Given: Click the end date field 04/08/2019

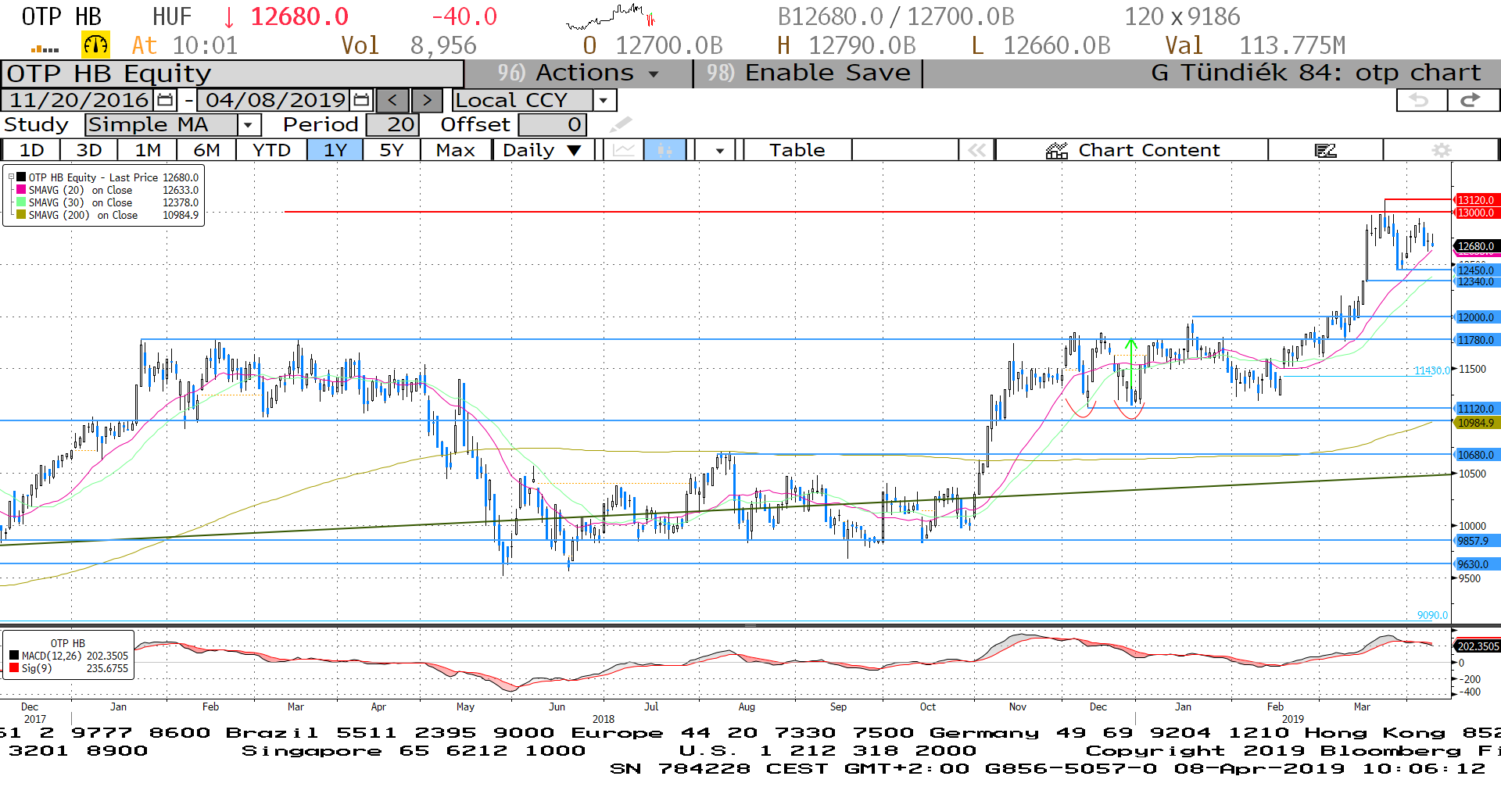Looking at the screenshot, I should click(275, 100).
